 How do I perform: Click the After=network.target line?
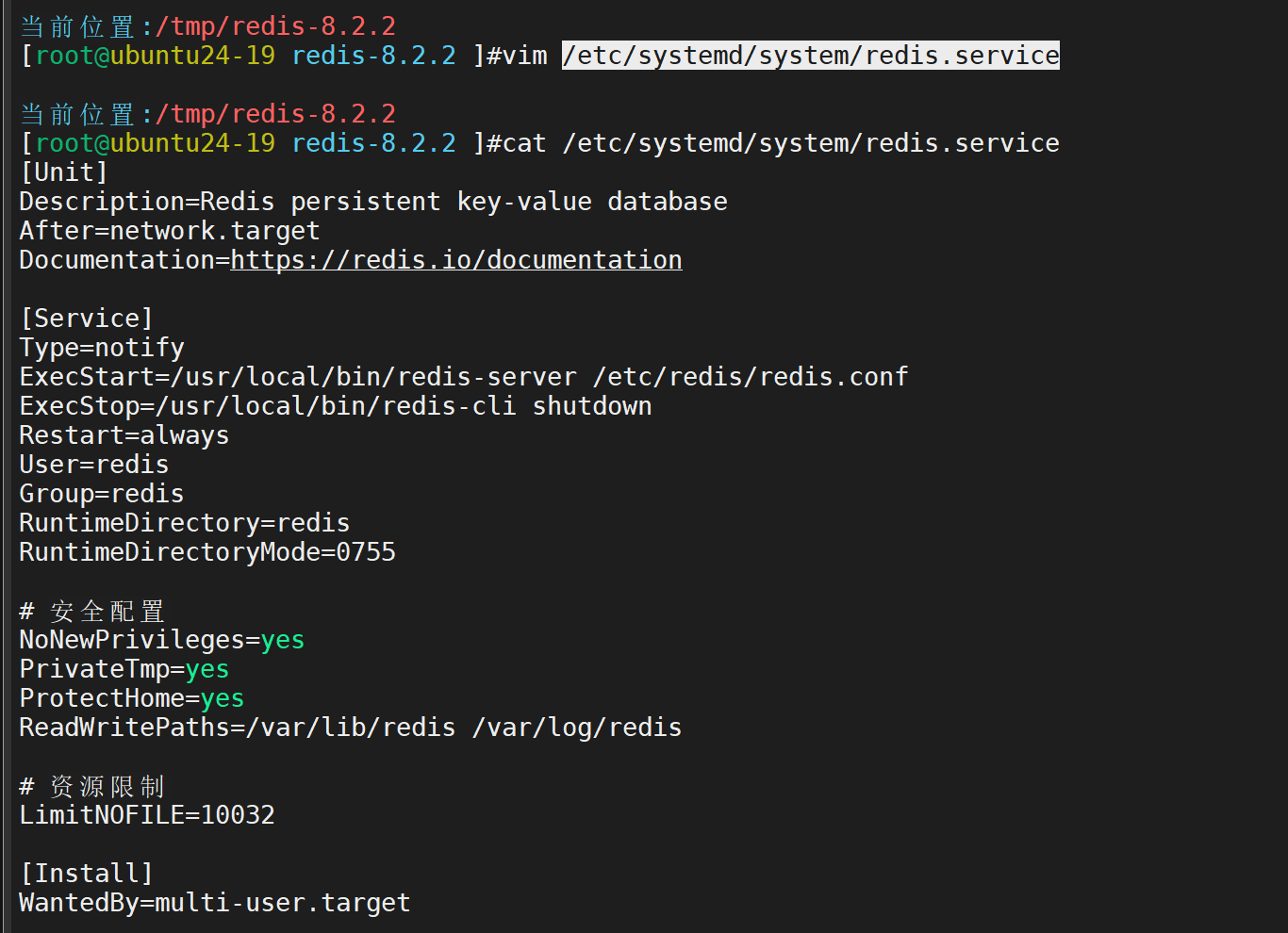[x=170, y=231]
